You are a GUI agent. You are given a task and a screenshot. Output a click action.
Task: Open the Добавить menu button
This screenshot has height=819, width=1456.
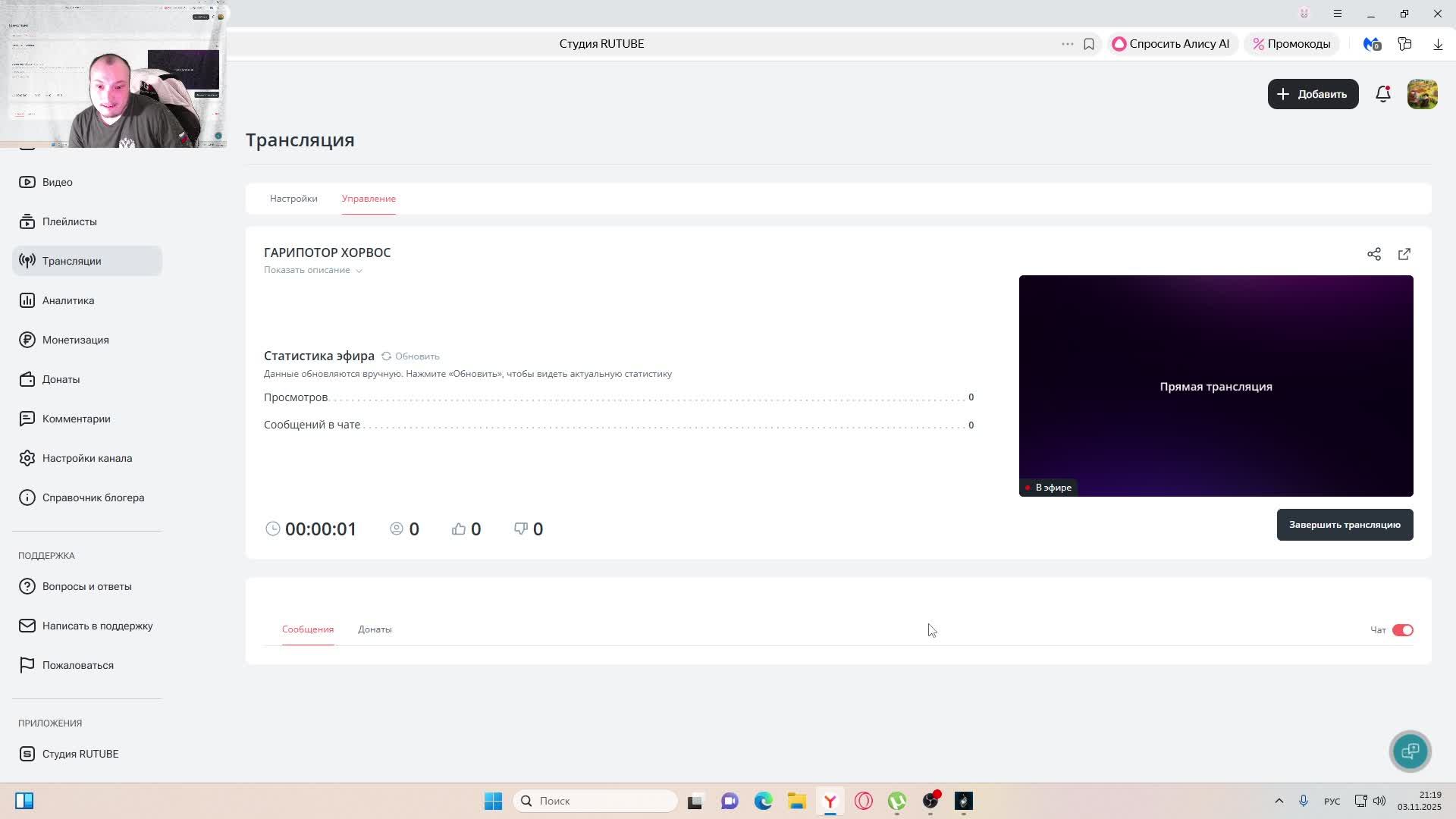tap(1313, 94)
